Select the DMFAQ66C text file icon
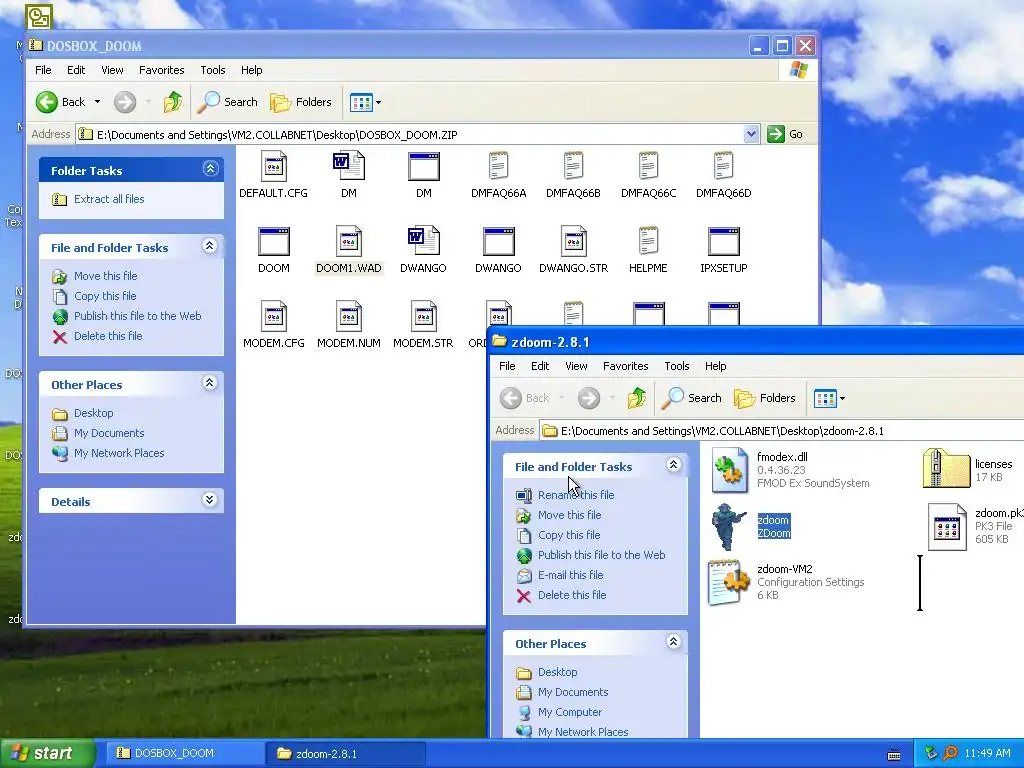The height and width of the screenshot is (768, 1024). (x=648, y=166)
